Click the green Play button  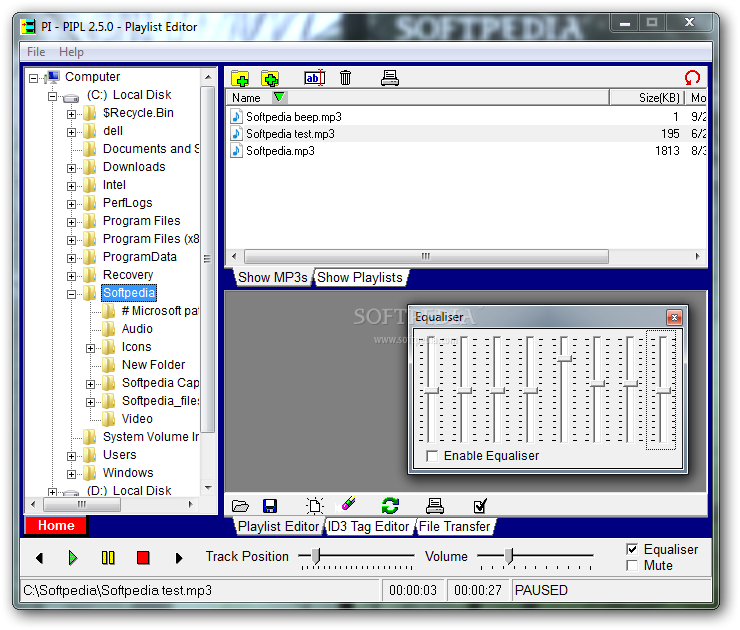[73, 558]
